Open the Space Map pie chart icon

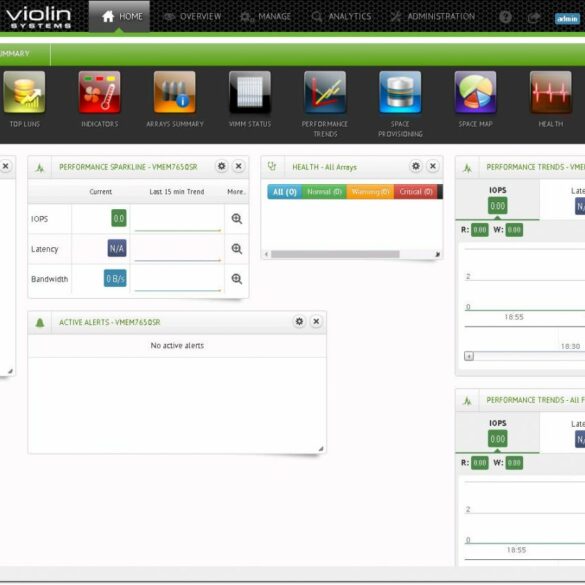(476, 92)
